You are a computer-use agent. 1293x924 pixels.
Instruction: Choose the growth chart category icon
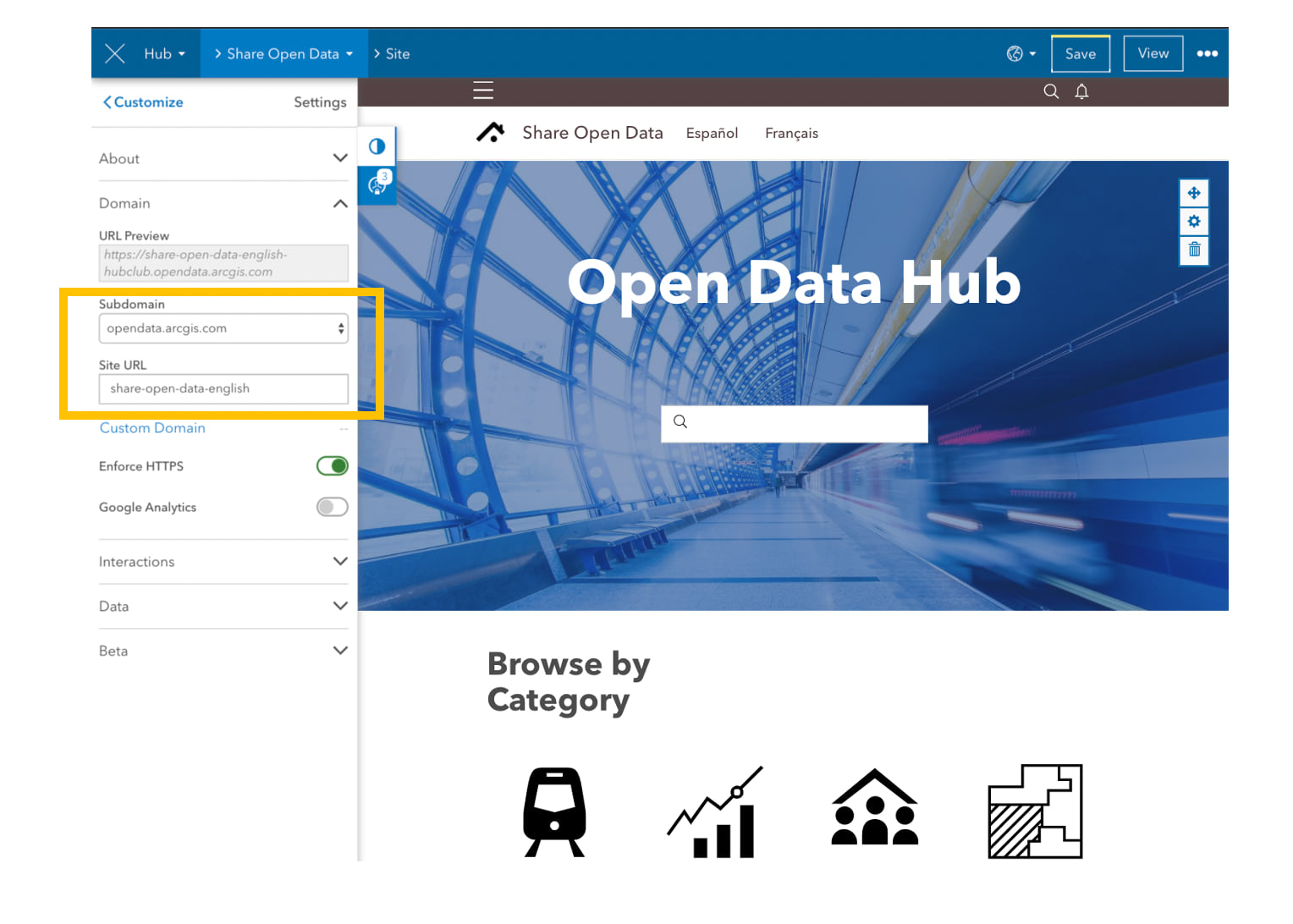coord(715,812)
